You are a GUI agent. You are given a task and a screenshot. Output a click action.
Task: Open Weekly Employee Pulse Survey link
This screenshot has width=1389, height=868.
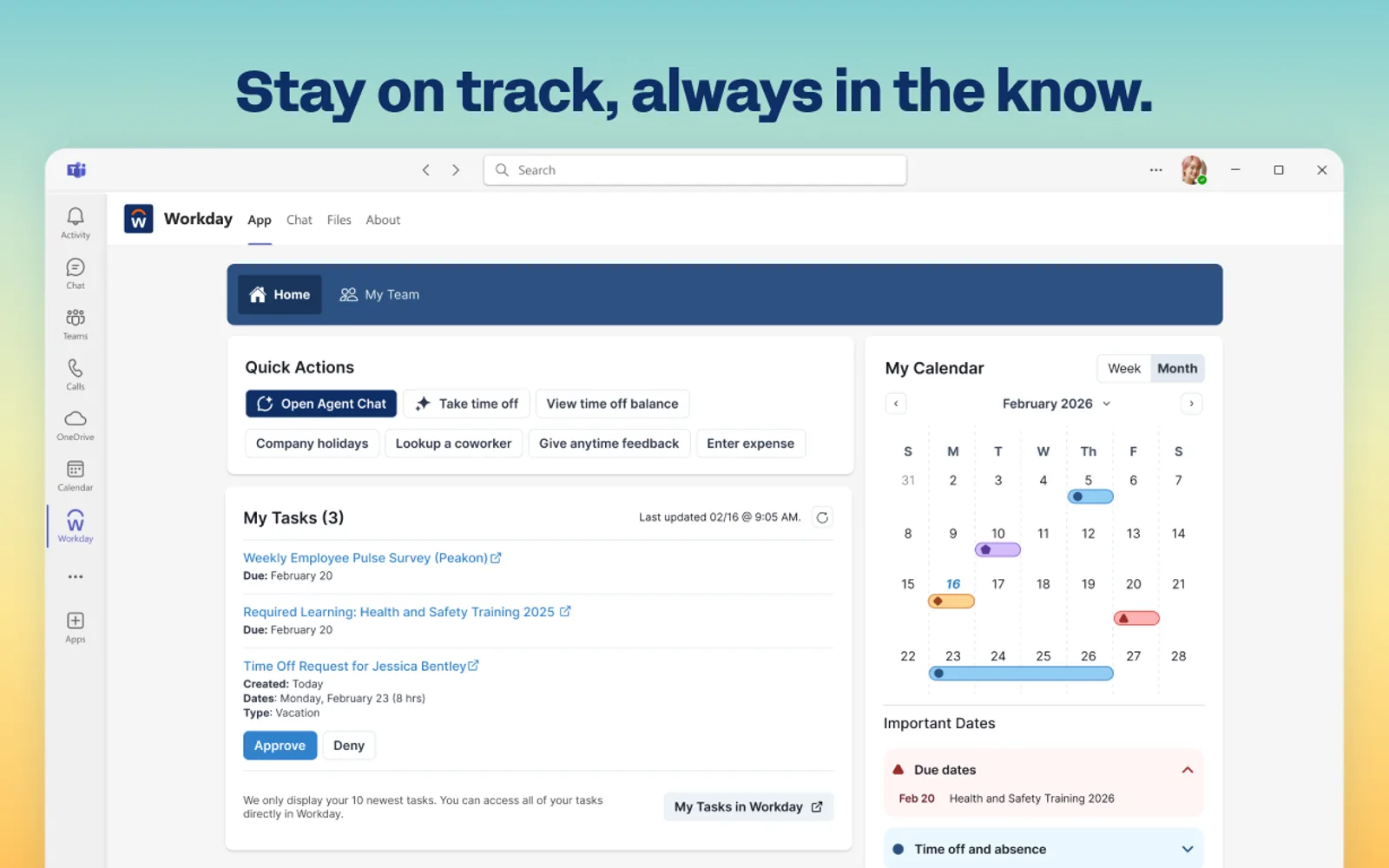[372, 558]
